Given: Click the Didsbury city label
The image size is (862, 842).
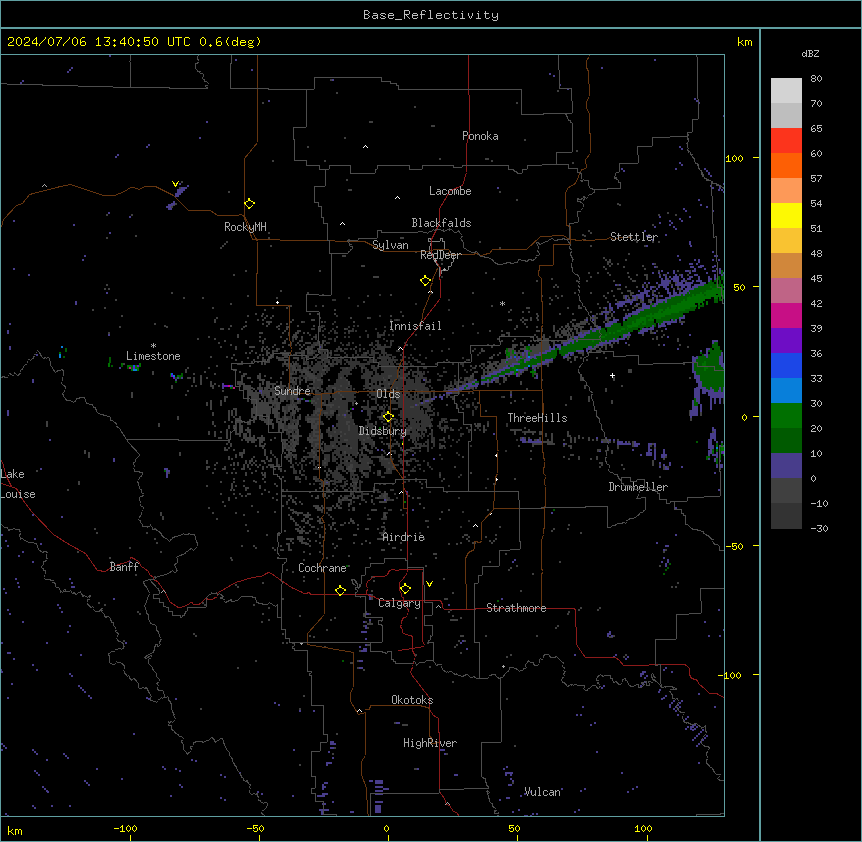Looking at the screenshot, I should [x=383, y=431].
